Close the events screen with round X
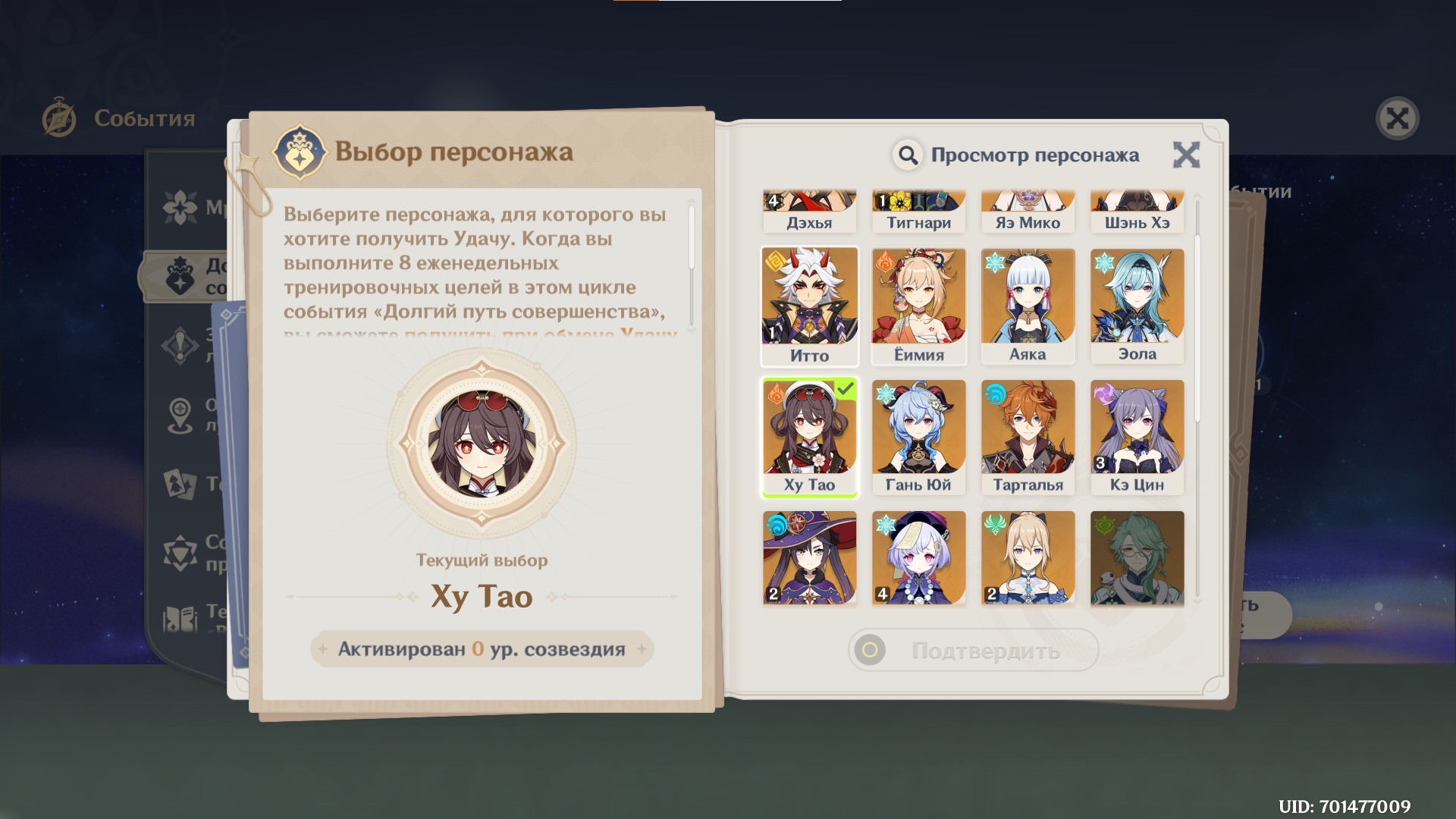This screenshot has height=819, width=1456. (x=1397, y=118)
